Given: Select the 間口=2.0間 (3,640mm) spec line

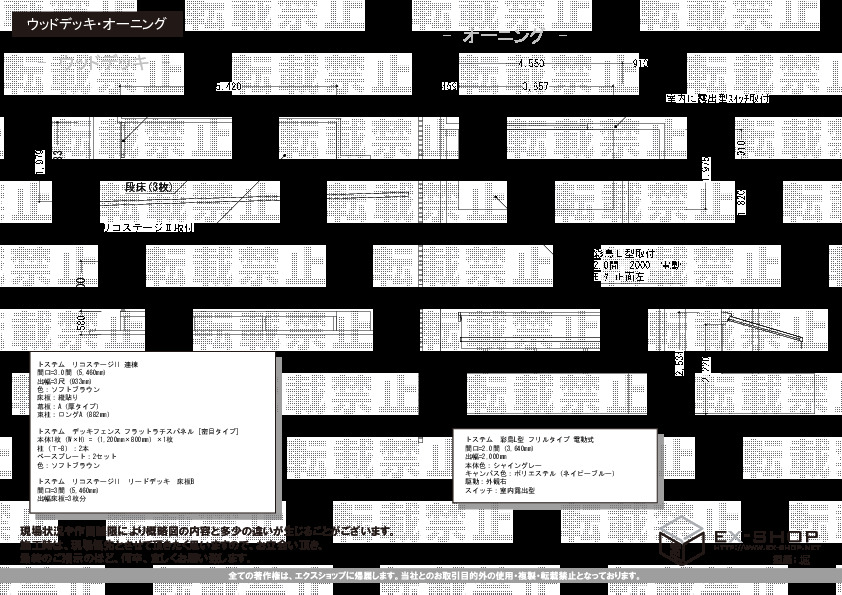Looking at the screenshot, I should (499, 448).
